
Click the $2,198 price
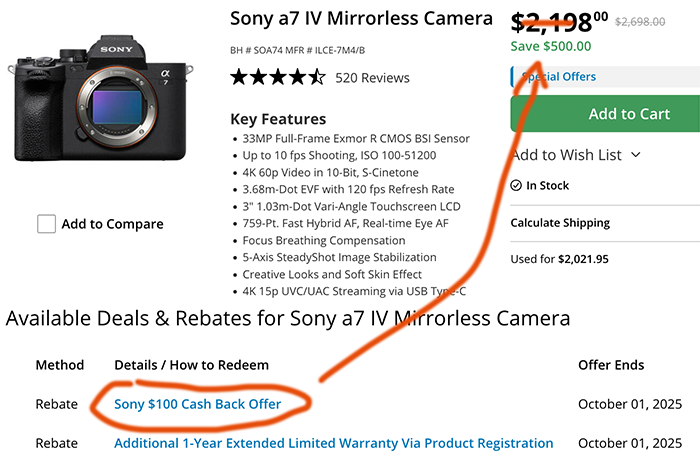559,22
